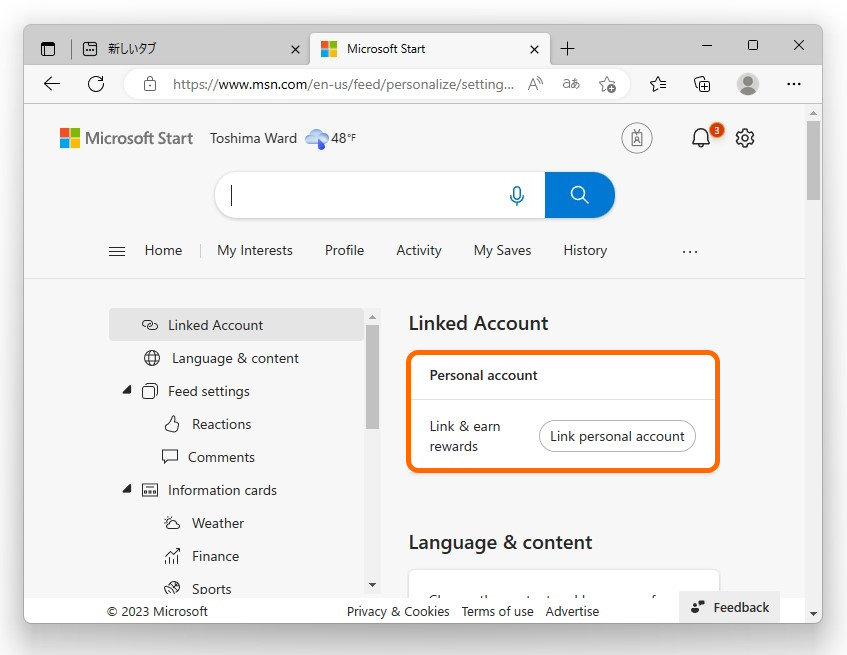The width and height of the screenshot is (847, 655).
Task: Click the Microsoft Start logo
Action: coord(126,138)
